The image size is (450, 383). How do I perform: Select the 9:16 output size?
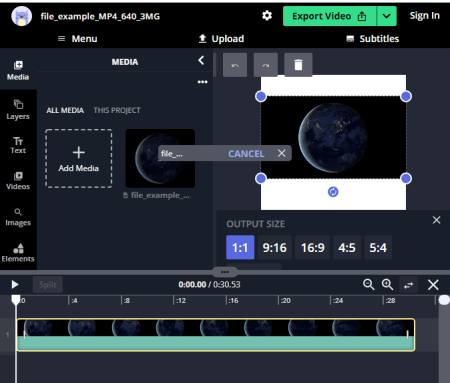[x=275, y=247]
